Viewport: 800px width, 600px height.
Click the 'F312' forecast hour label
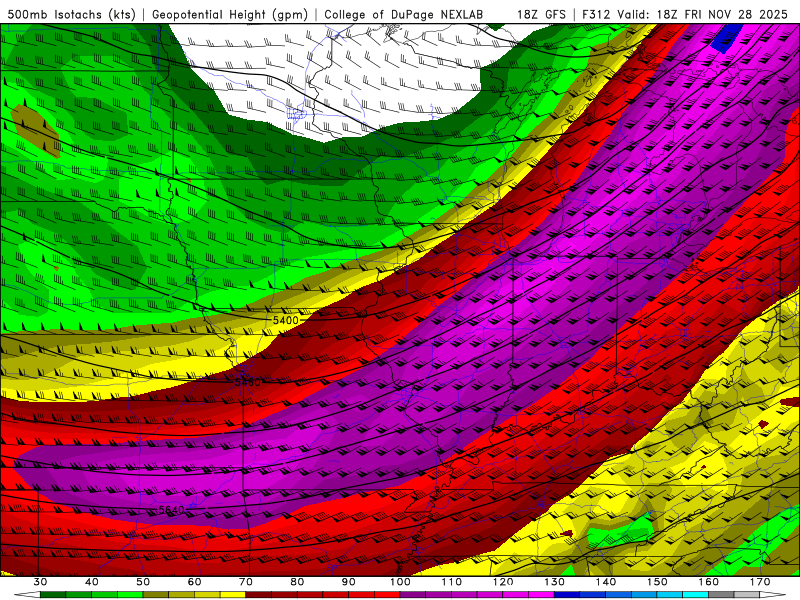[x=596, y=14]
